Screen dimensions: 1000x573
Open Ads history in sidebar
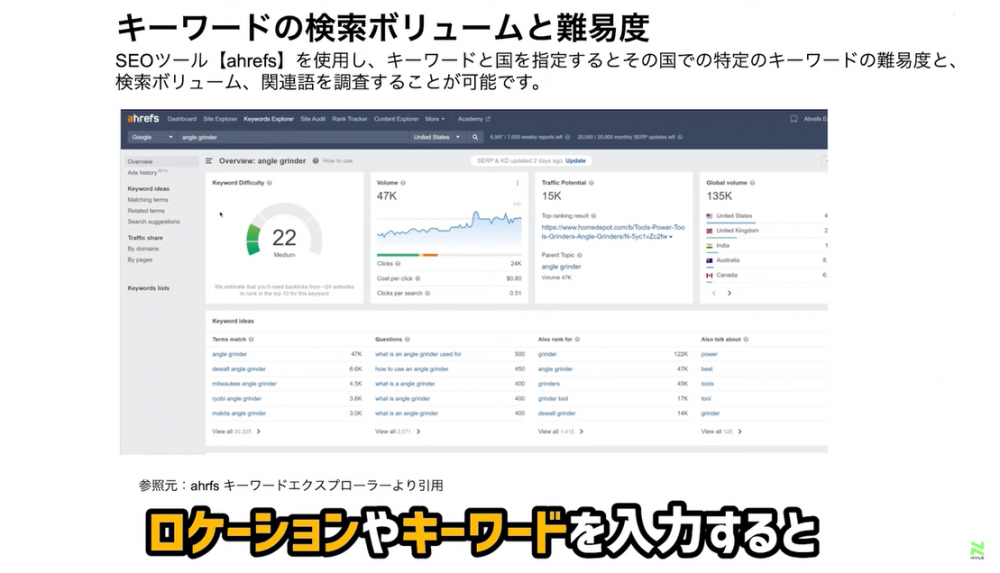[x=147, y=173]
